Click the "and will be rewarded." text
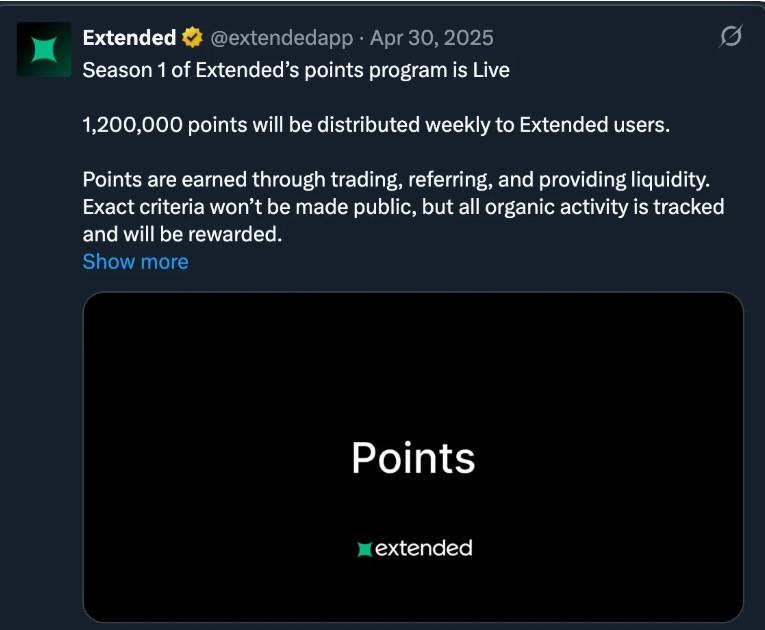 [x=183, y=234]
